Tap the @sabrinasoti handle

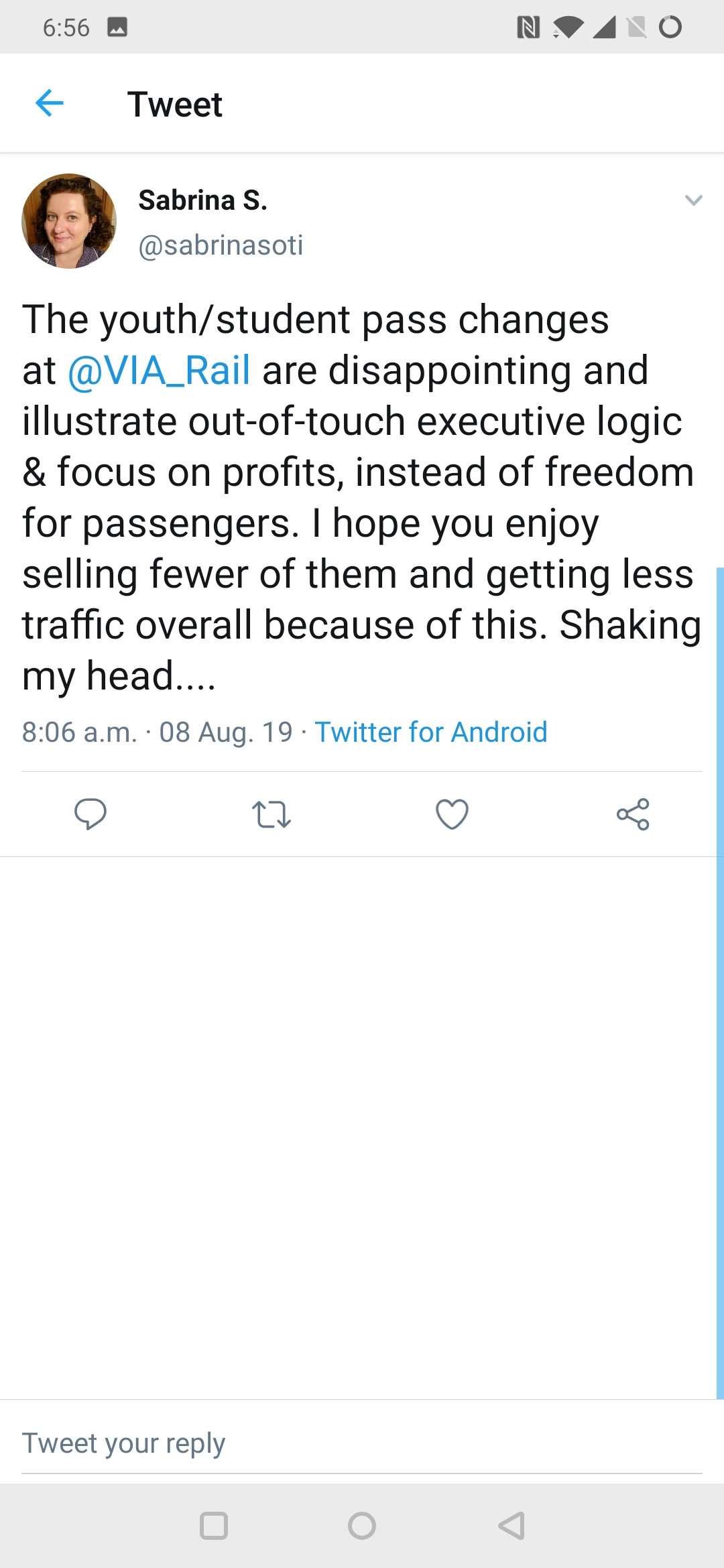click(221, 245)
